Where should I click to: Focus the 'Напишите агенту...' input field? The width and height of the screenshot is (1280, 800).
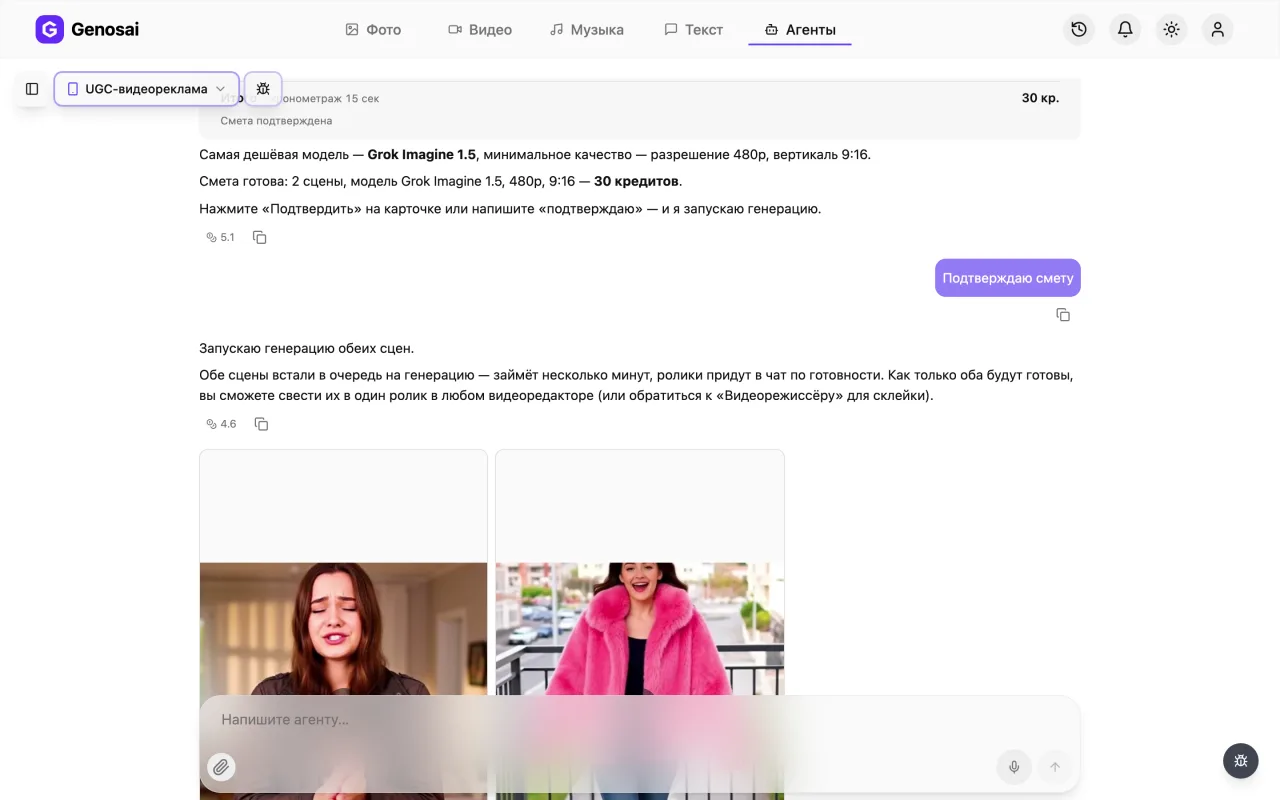(x=640, y=720)
